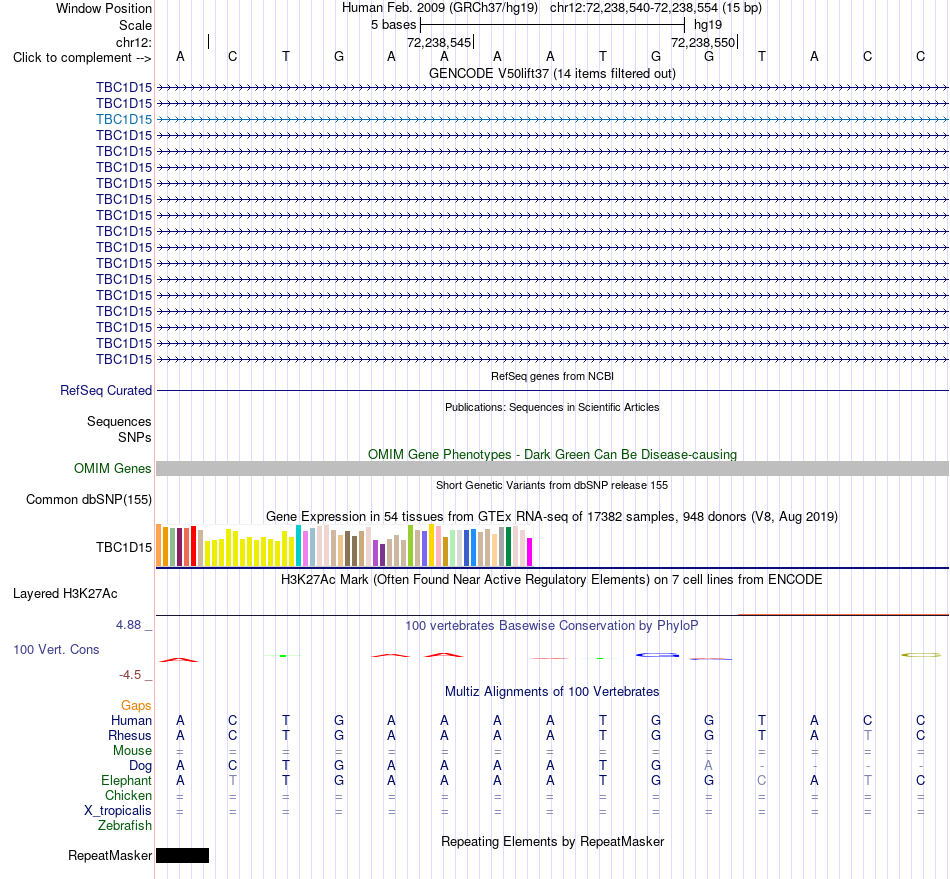Click the TBC1D15 label beside GTEx bar chart

tap(124, 548)
